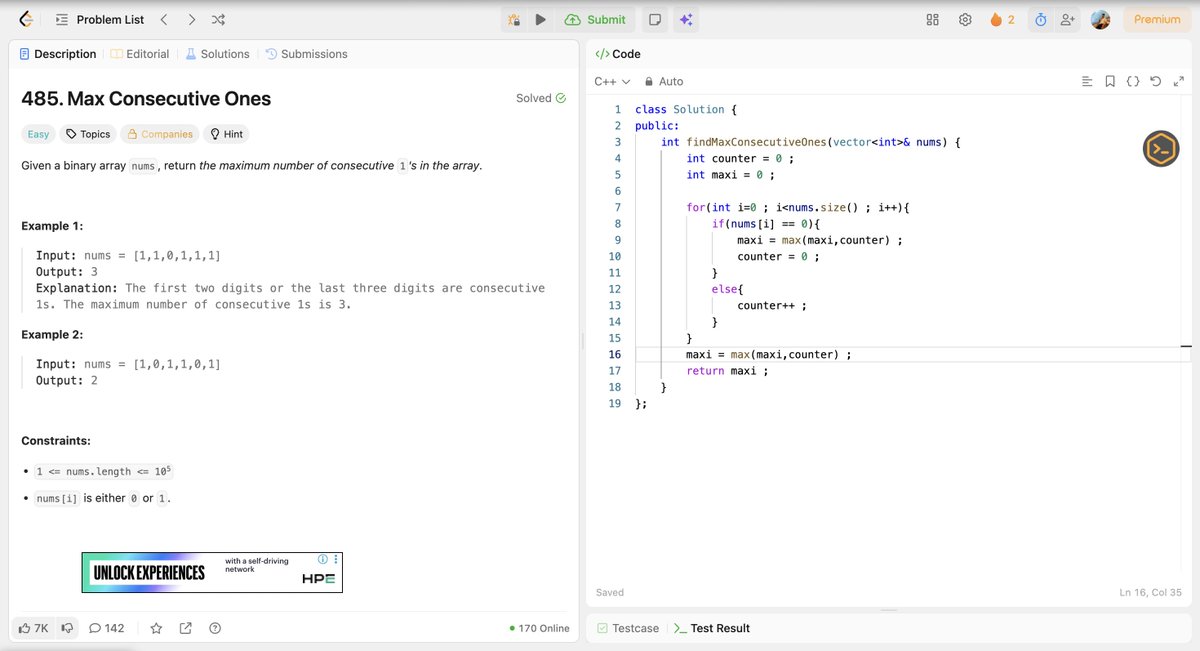Expand the Companies tag

tap(160, 134)
